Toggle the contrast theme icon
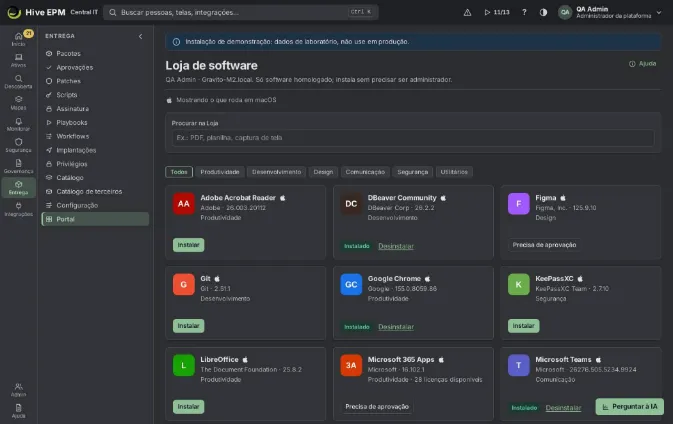This screenshot has width=673, height=424. pyautogui.click(x=543, y=12)
